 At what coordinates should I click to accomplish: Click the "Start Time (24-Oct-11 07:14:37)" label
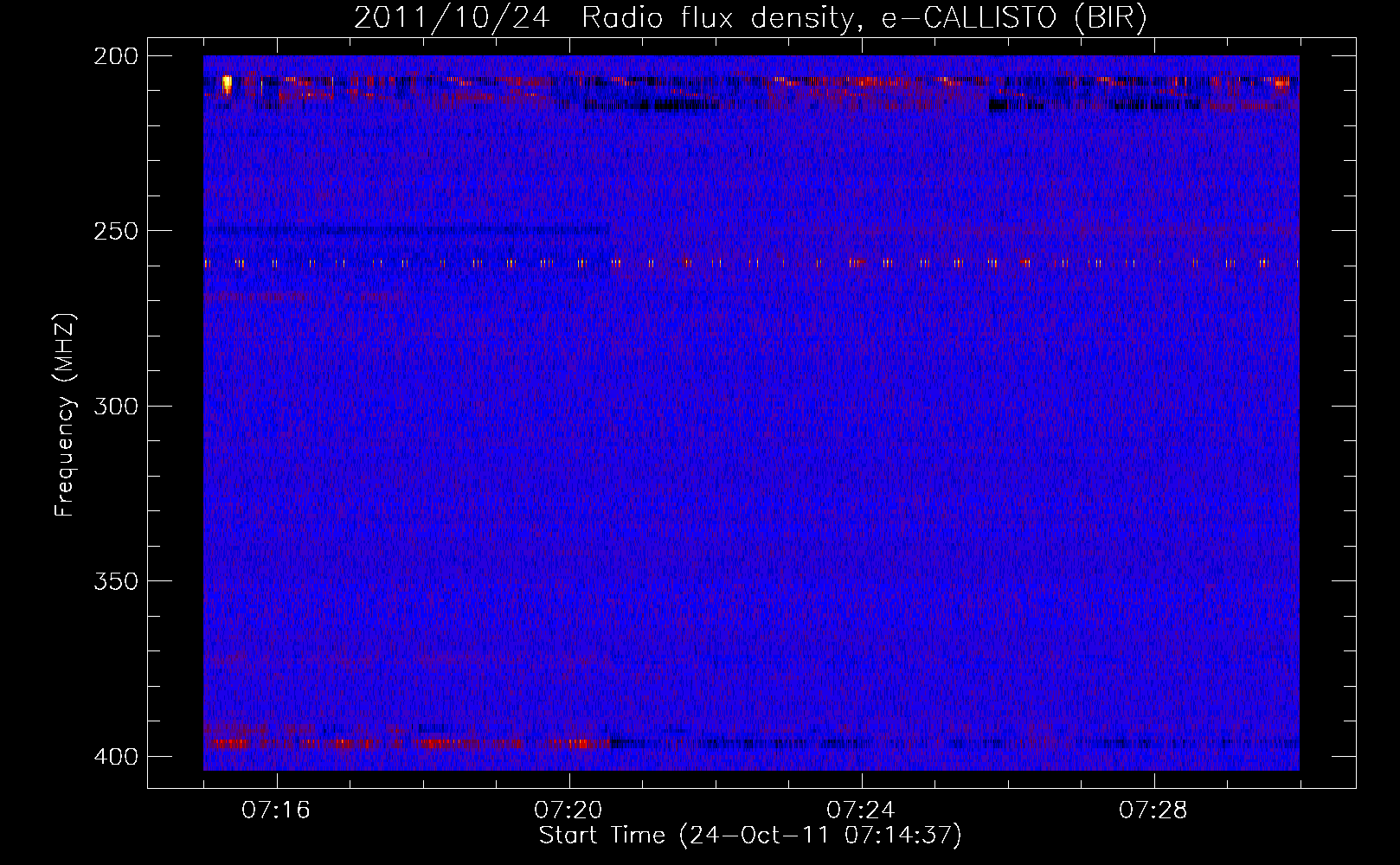[750, 836]
